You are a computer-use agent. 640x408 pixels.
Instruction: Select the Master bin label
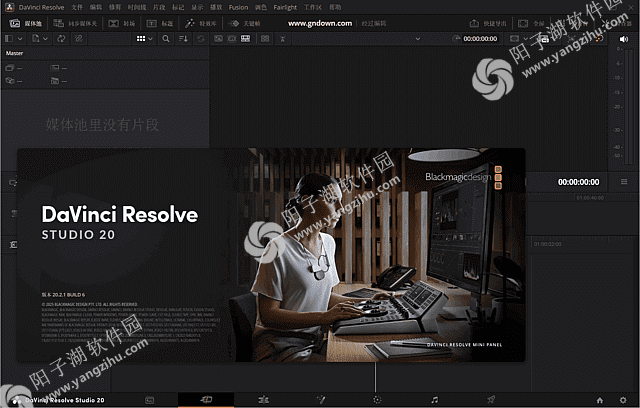pyautogui.click(x=14, y=53)
